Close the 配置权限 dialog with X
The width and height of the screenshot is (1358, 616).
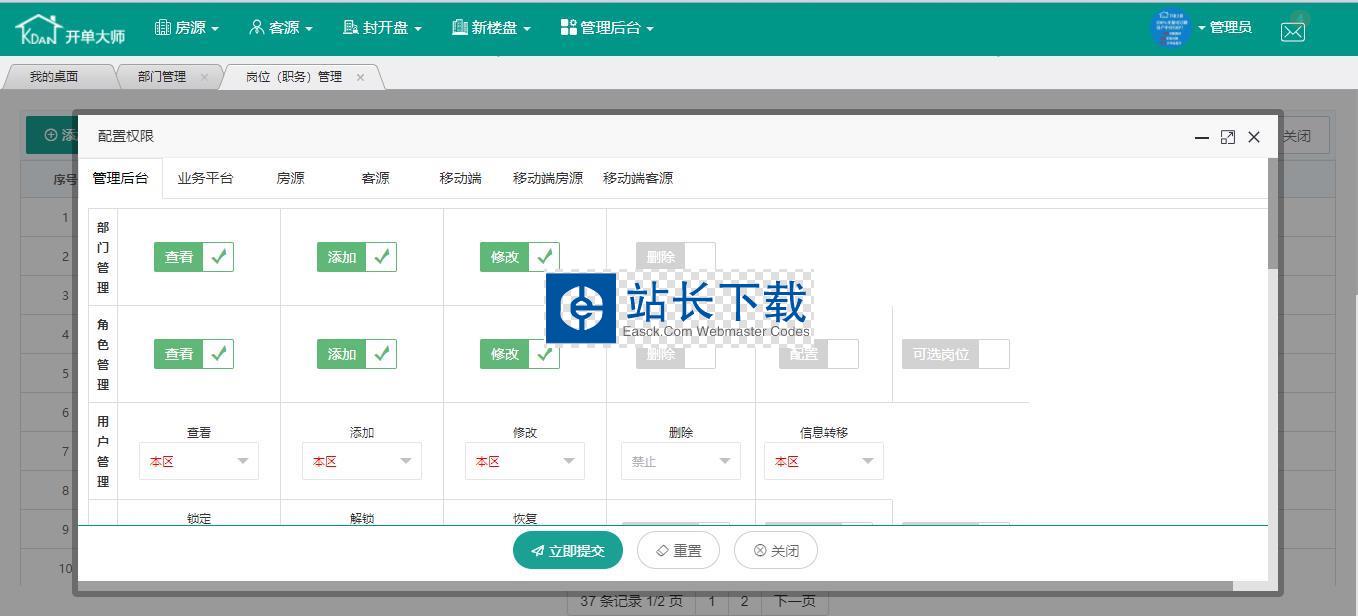pos(1254,137)
